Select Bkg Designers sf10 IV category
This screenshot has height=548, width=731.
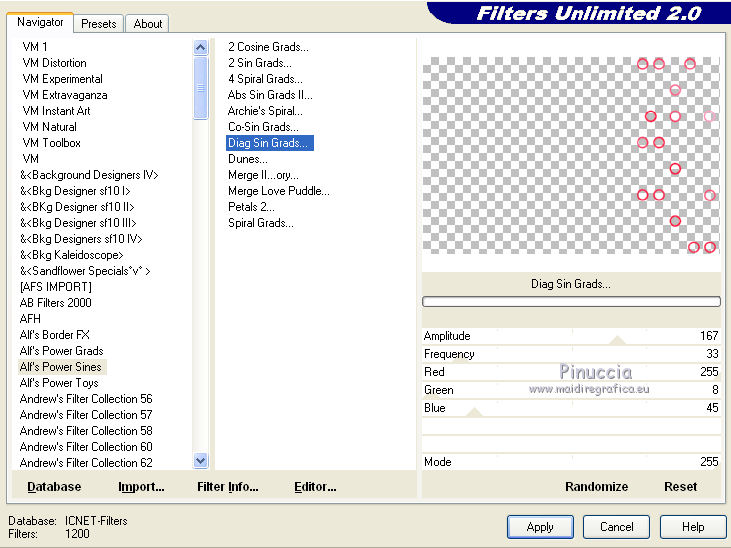click(x=81, y=239)
